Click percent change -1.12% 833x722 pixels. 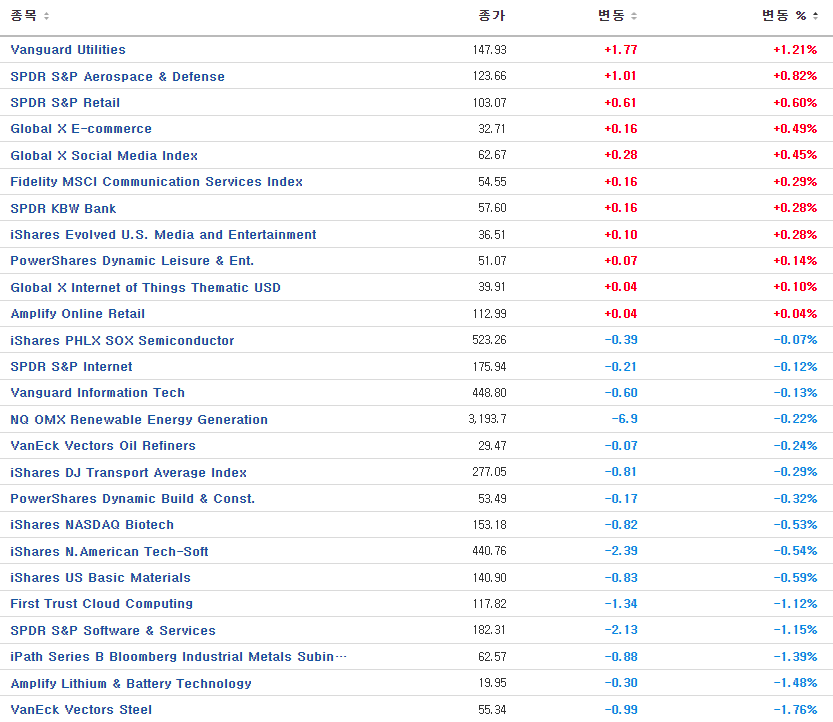pos(795,604)
